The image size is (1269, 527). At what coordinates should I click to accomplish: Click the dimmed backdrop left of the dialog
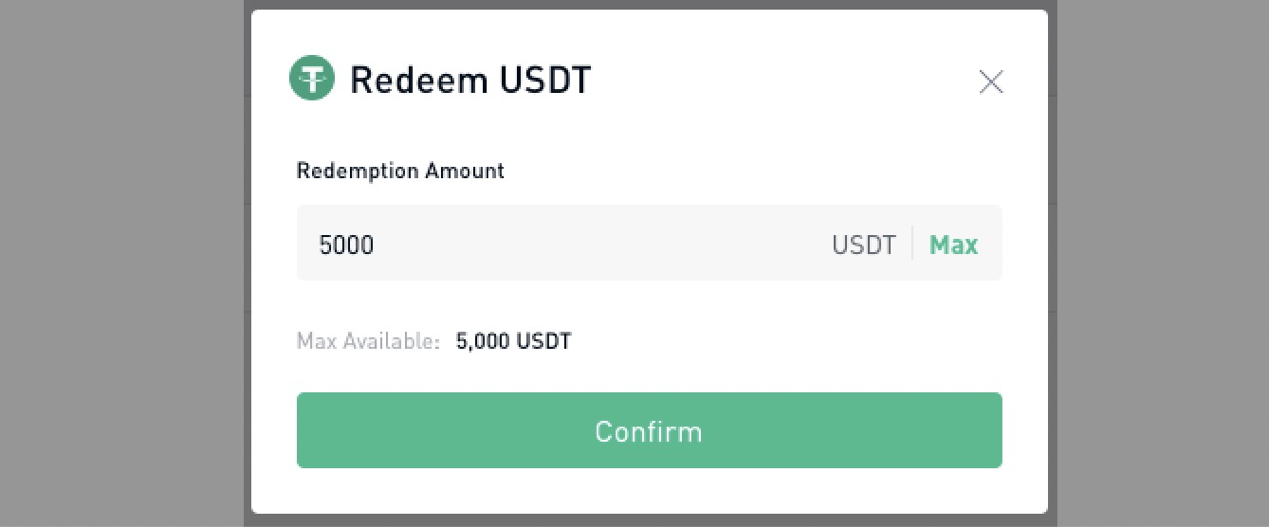coord(122,263)
